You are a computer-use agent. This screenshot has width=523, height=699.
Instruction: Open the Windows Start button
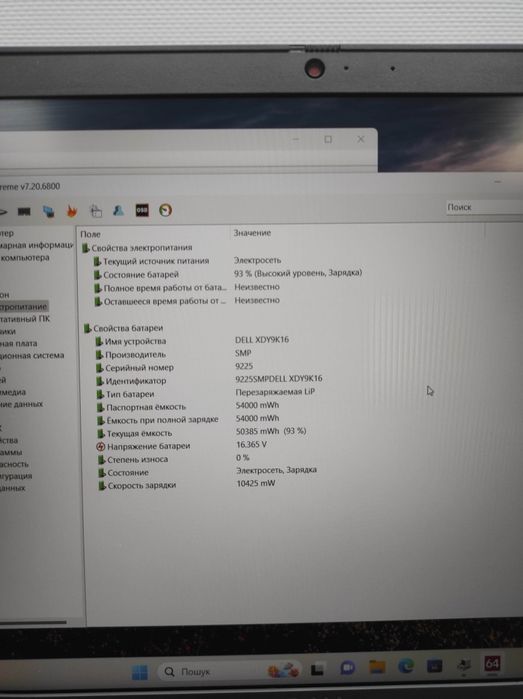click(140, 672)
